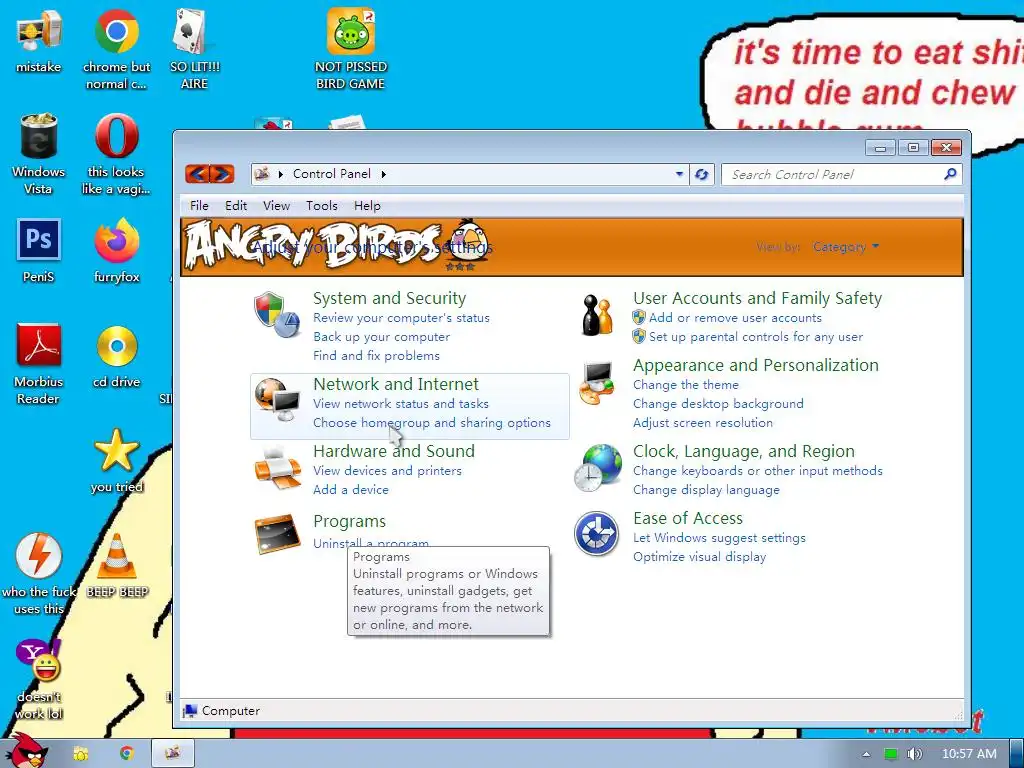Open the Edit menu

pyautogui.click(x=236, y=206)
